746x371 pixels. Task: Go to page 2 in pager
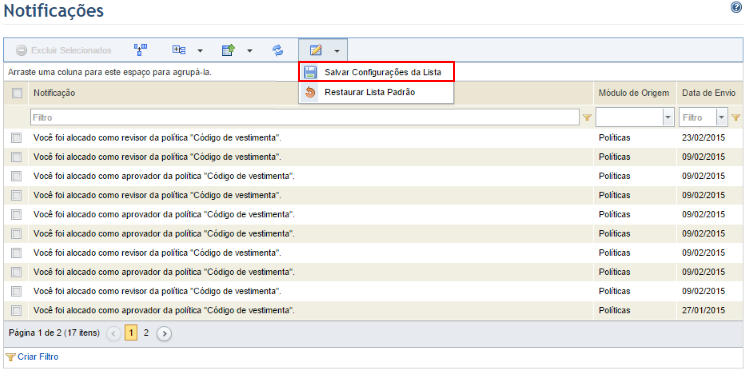click(x=146, y=333)
